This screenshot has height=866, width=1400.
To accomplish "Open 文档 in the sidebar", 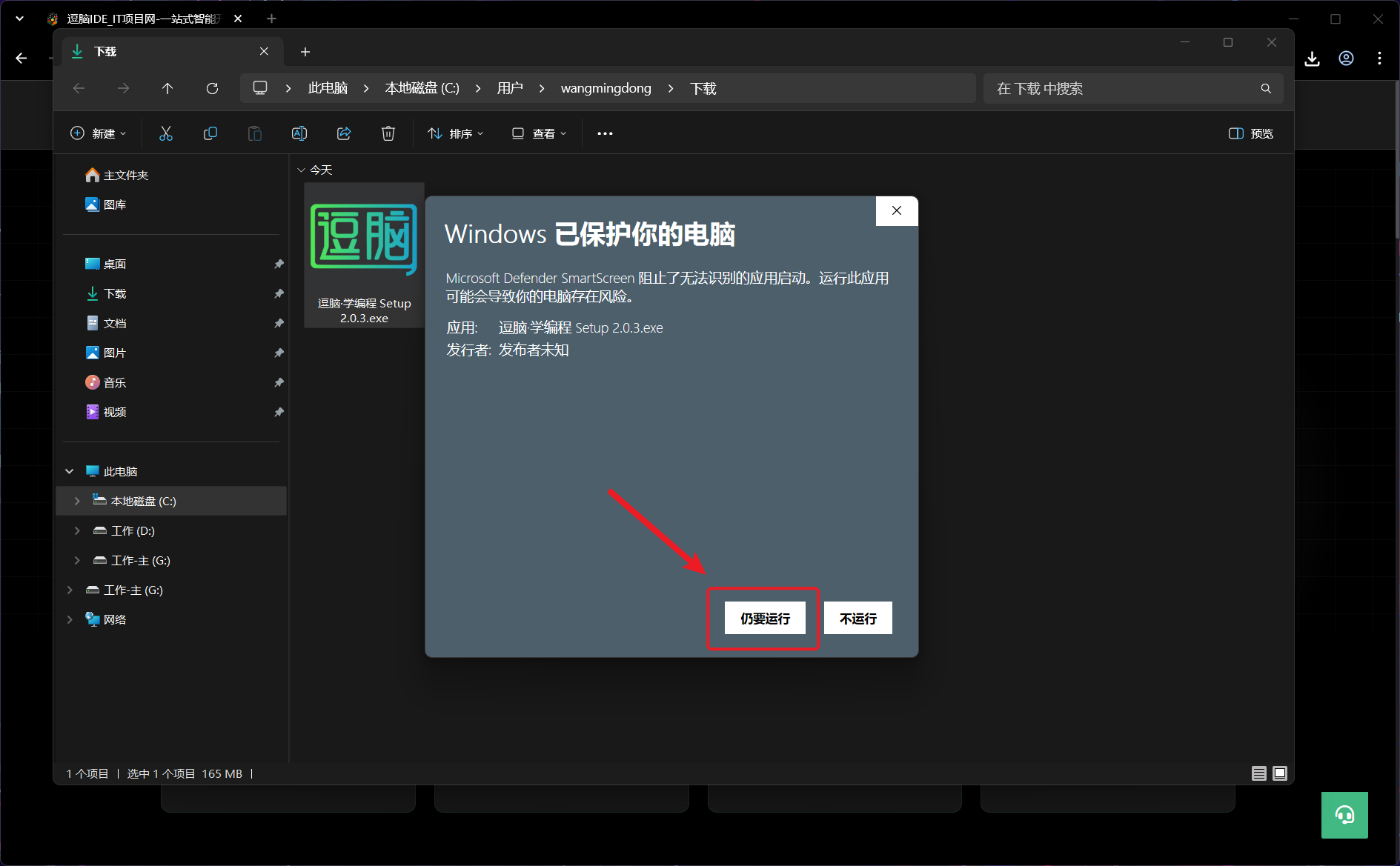I will click(106, 323).
